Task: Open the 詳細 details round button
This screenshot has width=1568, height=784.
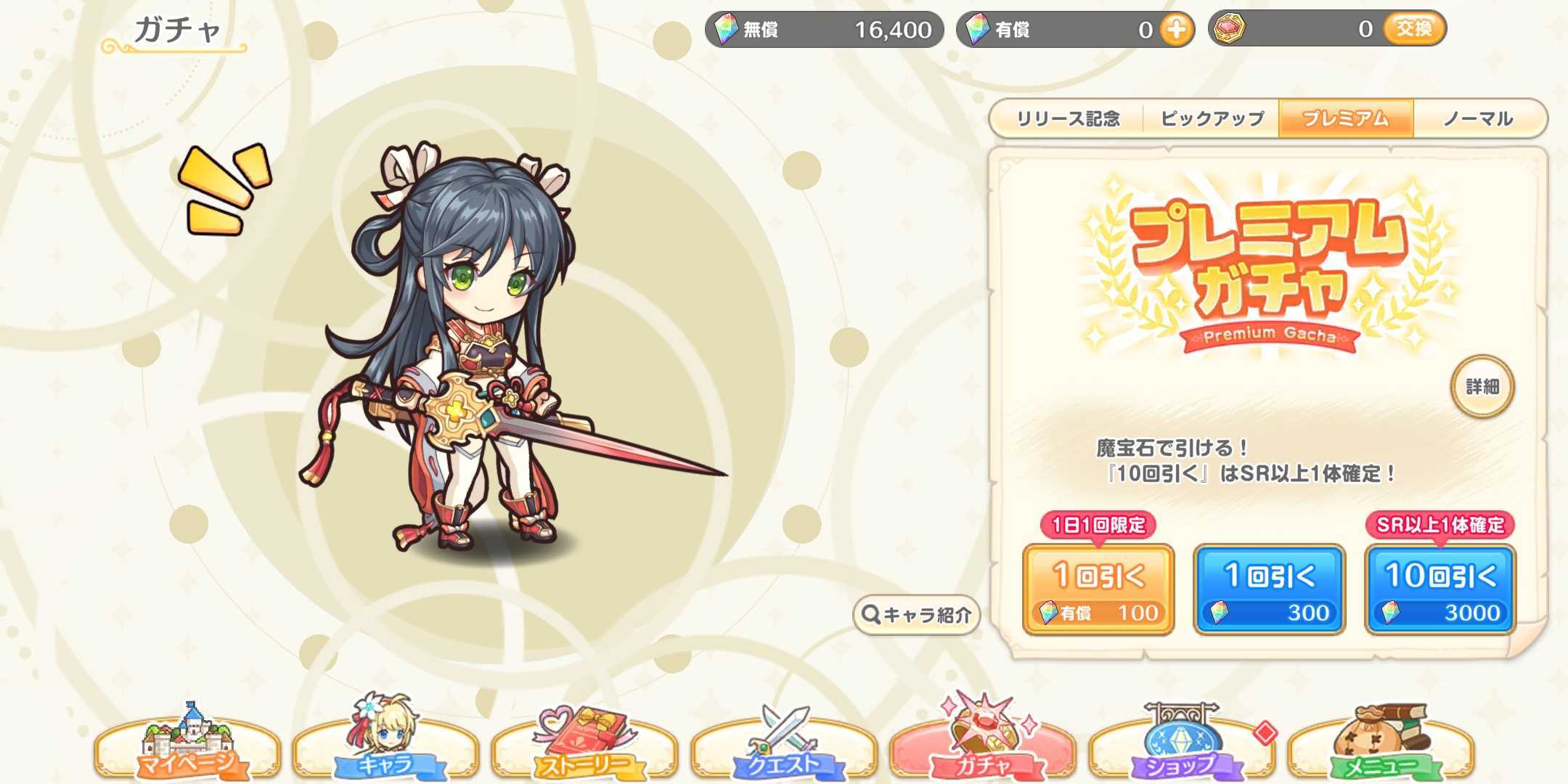Action: coord(1482,386)
